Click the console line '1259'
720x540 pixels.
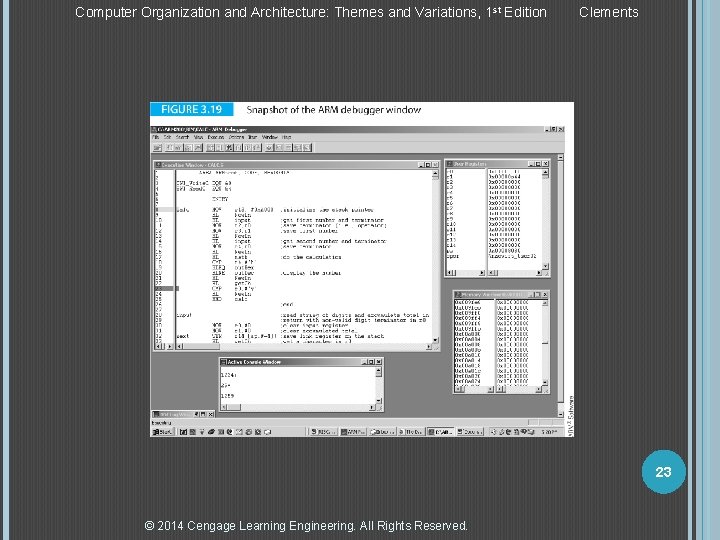point(228,396)
